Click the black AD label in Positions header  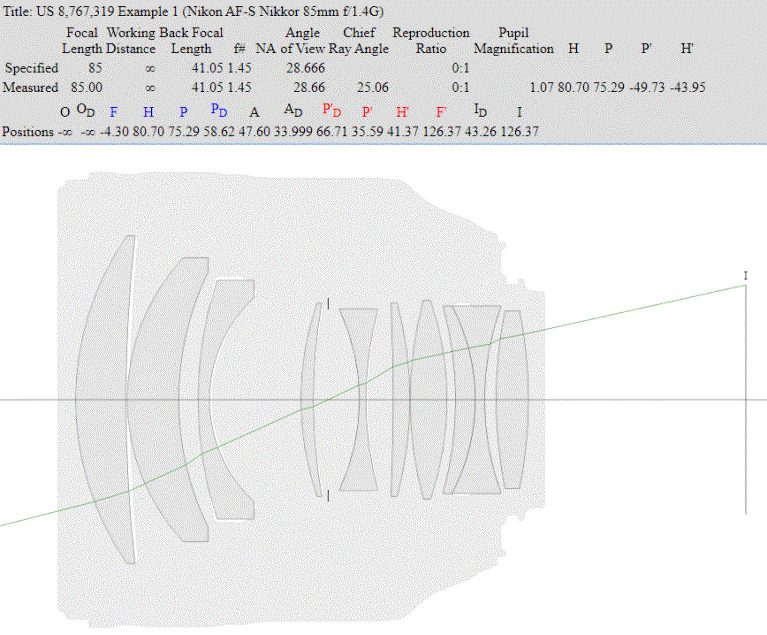tap(293, 111)
